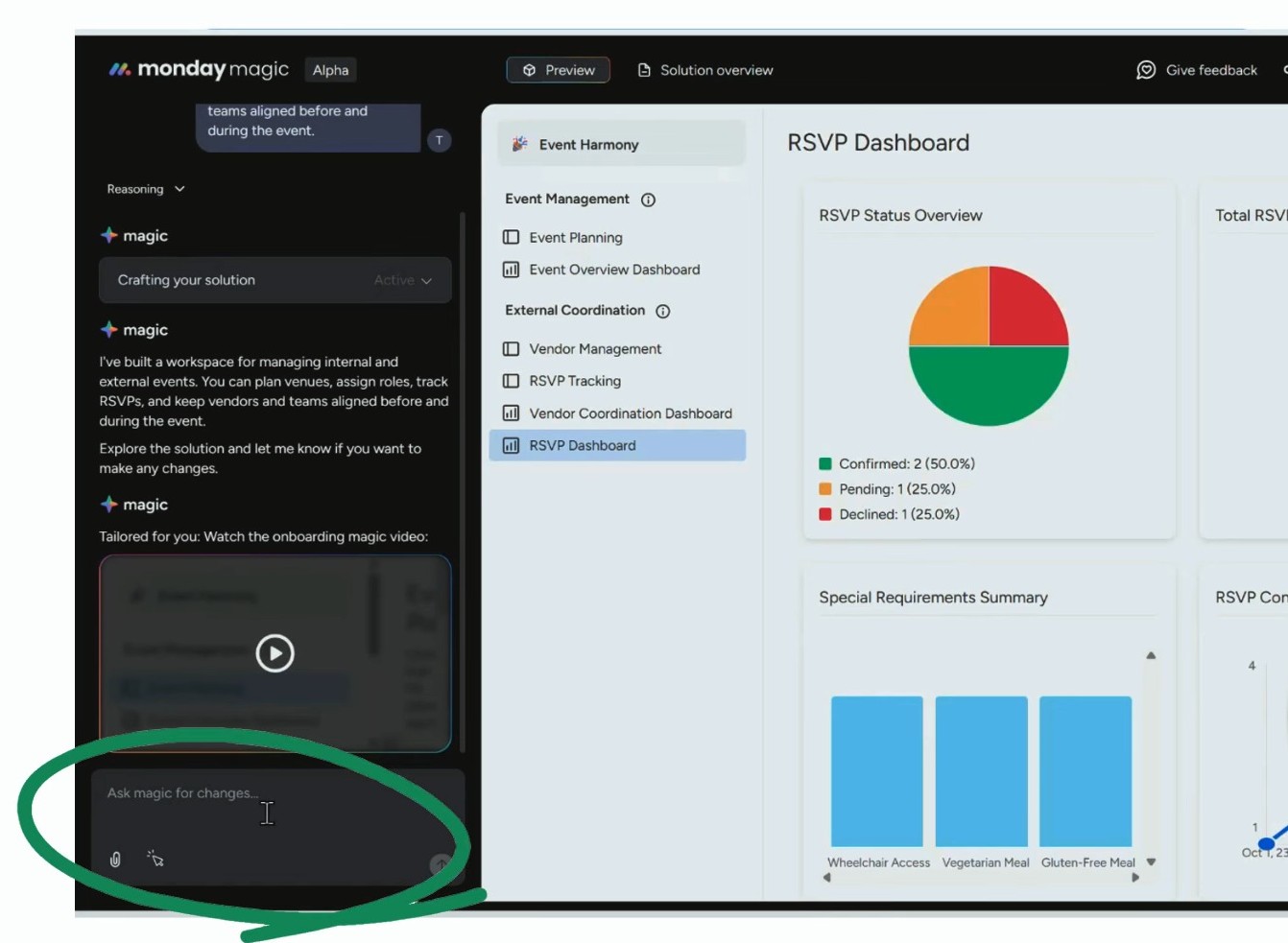
Task: Click the info icon beside External Coordination
Action: tap(662, 311)
